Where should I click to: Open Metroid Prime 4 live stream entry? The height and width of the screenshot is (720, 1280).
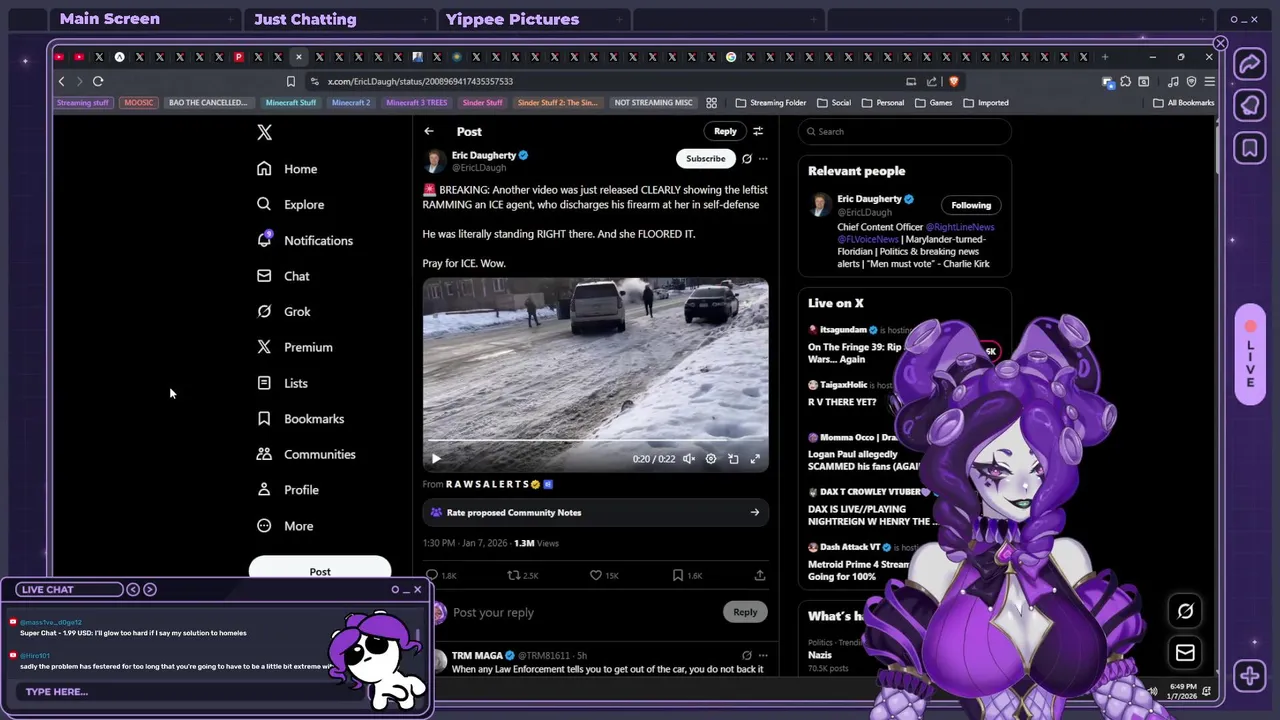point(860,570)
